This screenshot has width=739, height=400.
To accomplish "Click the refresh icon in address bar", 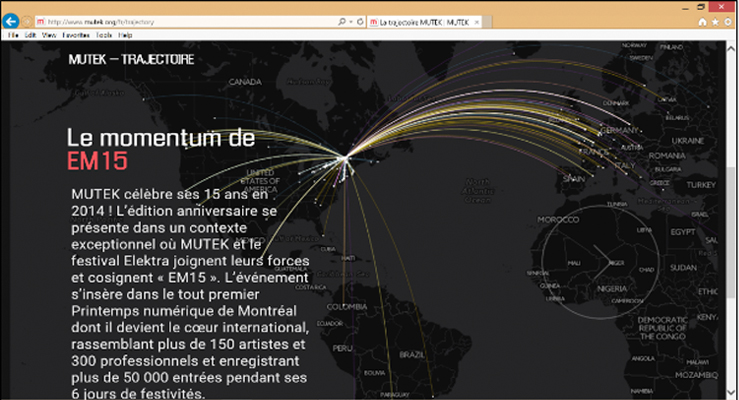I will click(x=361, y=21).
